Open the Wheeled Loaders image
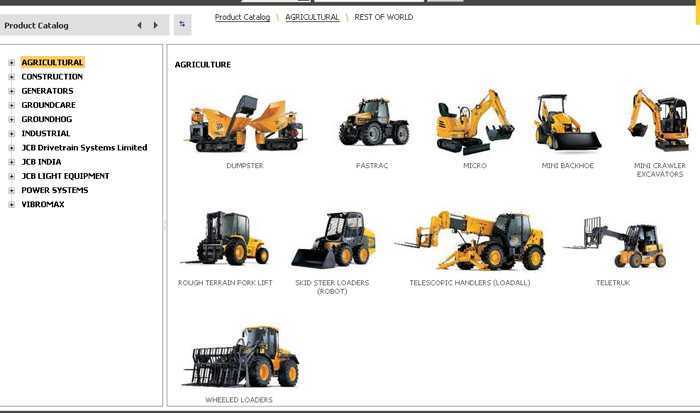Viewport: 700px width, 413px height. point(241,357)
